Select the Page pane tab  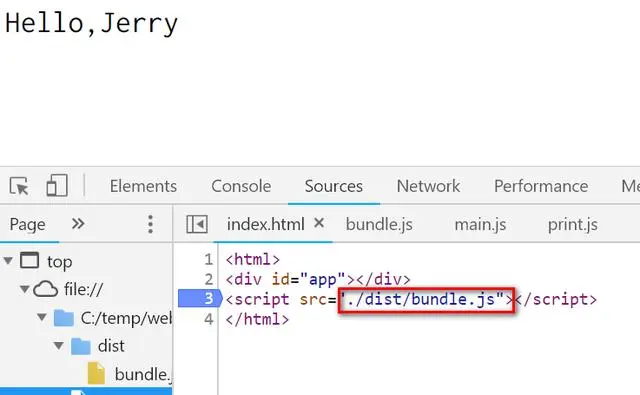[27, 224]
